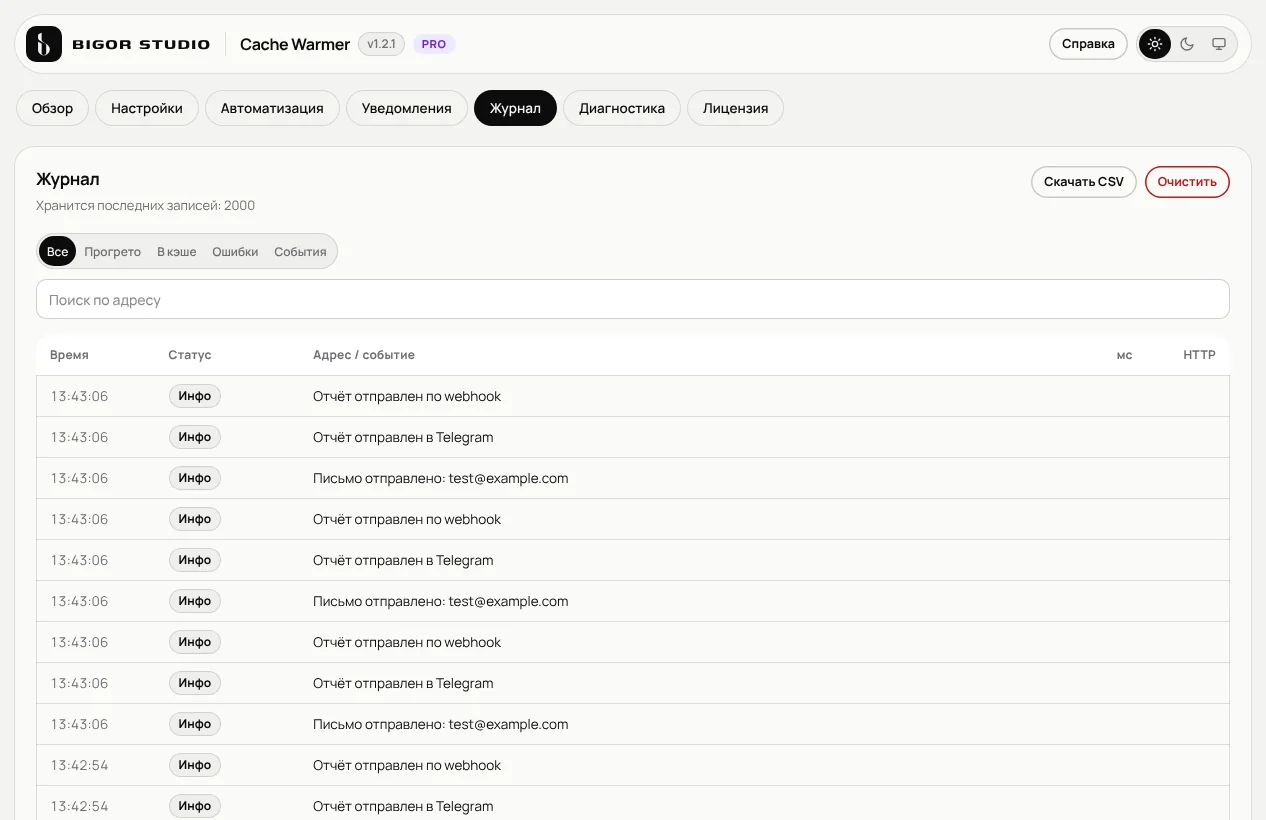
Task: Show only События entries
Action: pyautogui.click(x=300, y=252)
